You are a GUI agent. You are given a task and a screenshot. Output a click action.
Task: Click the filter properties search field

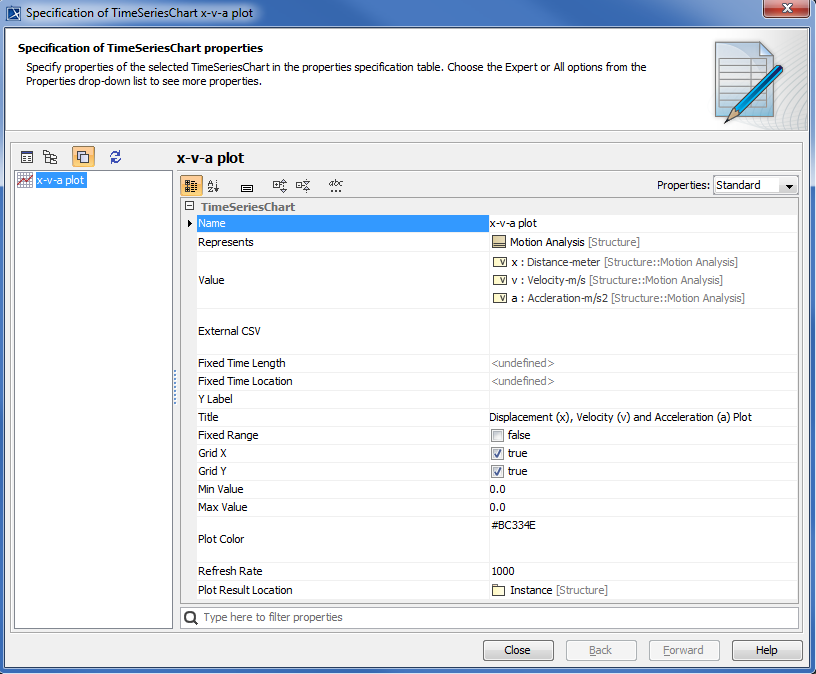coord(490,617)
